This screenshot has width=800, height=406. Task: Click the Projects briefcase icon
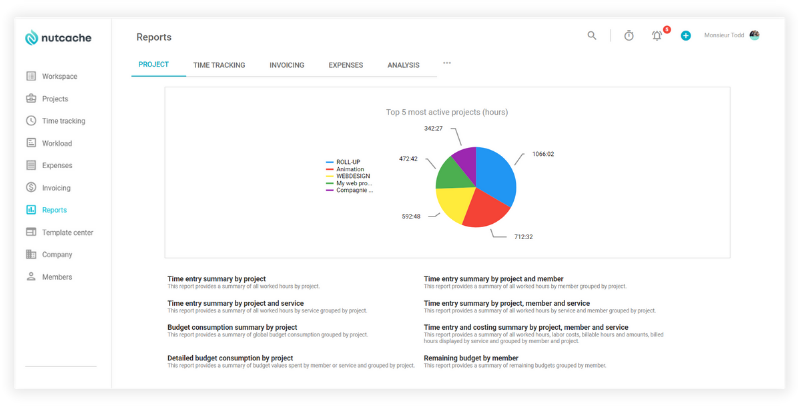31,99
